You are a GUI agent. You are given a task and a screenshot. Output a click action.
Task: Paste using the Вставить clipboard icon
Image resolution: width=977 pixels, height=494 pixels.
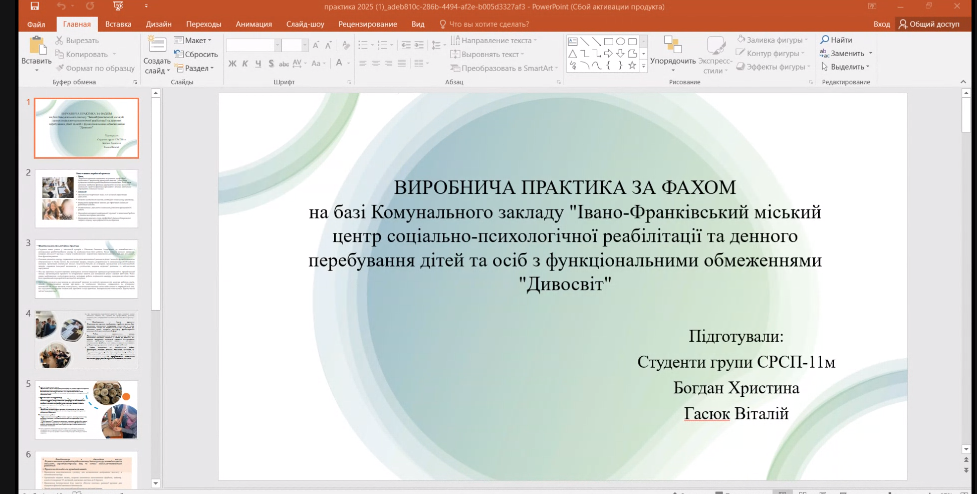pos(36,51)
